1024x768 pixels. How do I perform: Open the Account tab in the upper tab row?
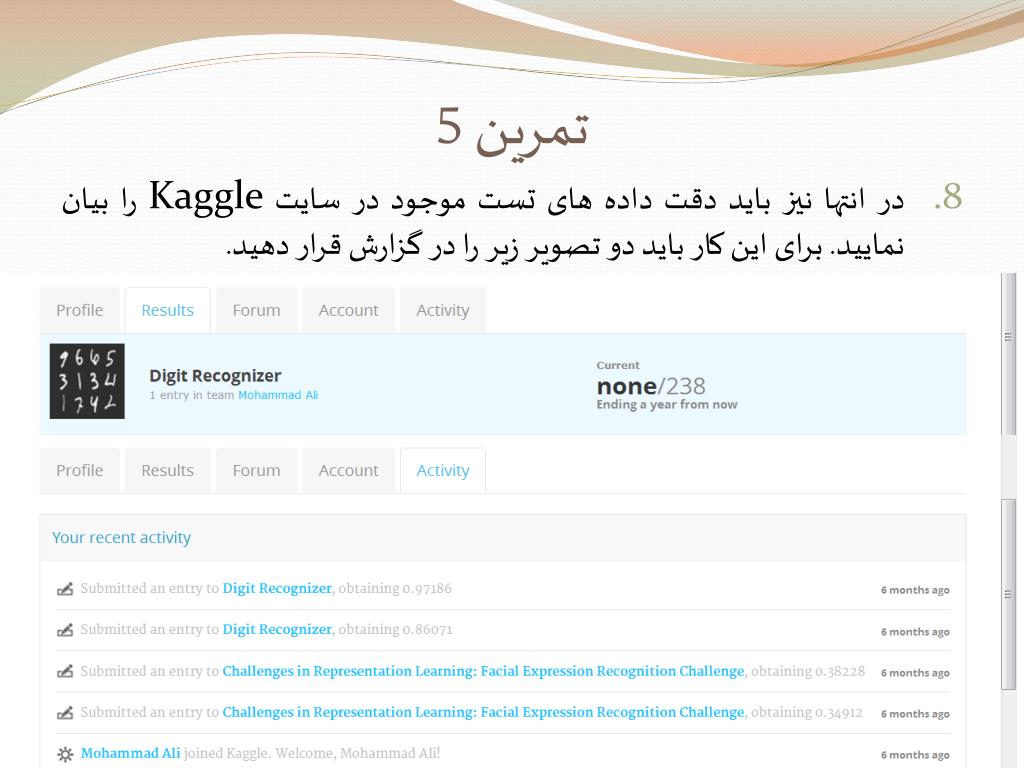(348, 310)
